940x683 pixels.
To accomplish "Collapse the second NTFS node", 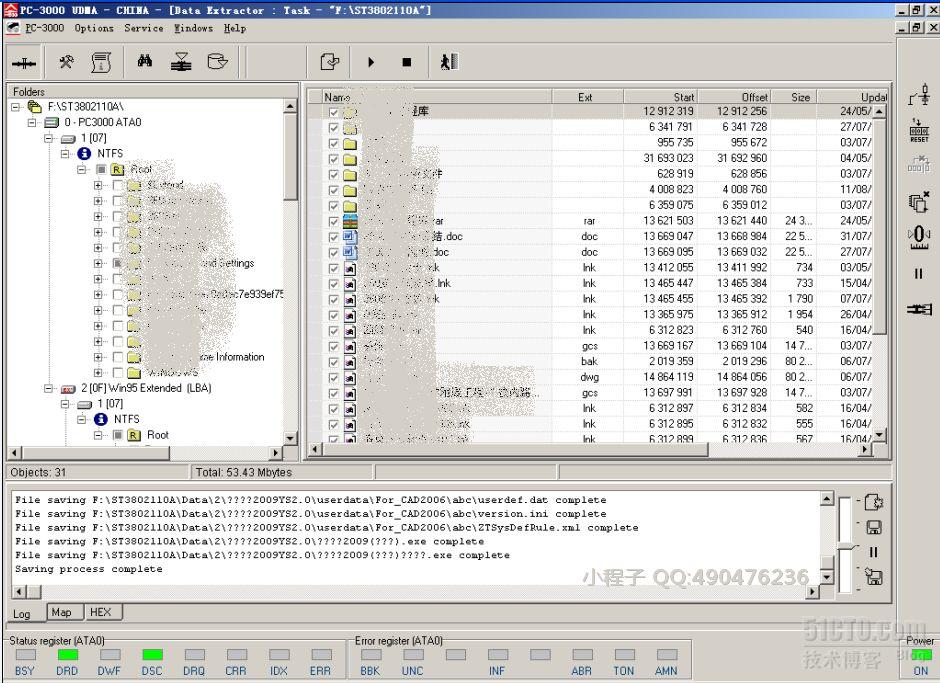I will tap(82, 419).
